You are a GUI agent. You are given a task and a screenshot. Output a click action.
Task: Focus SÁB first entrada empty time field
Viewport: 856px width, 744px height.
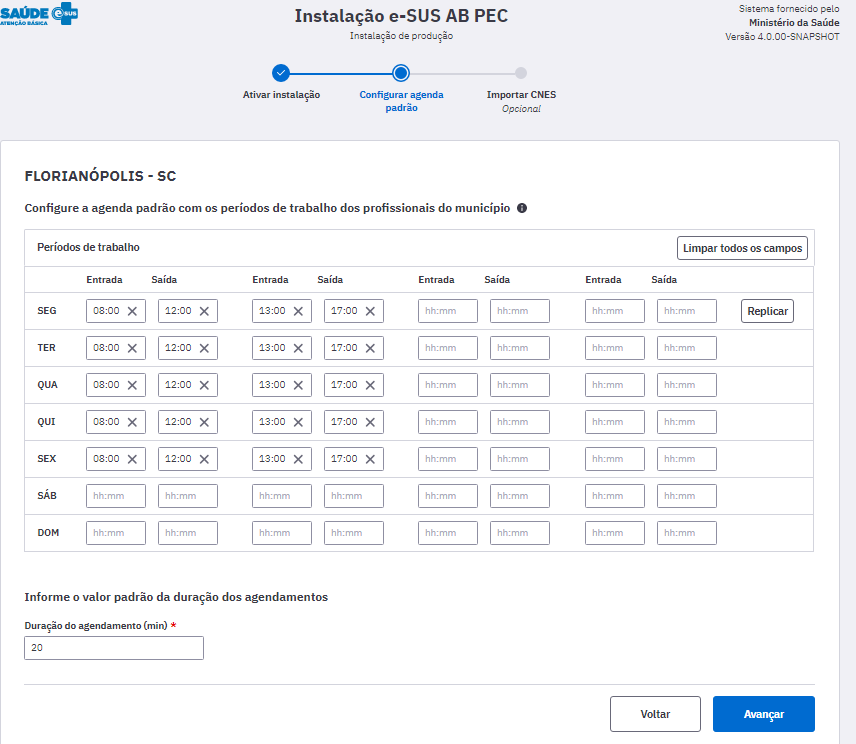(x=116, y=496)
